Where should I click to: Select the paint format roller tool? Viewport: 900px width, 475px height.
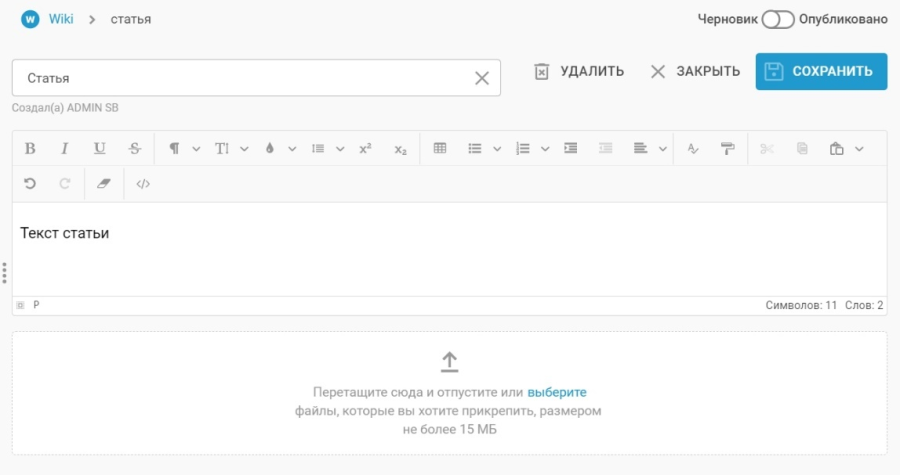pyautogui.click(x=727, y=149)
